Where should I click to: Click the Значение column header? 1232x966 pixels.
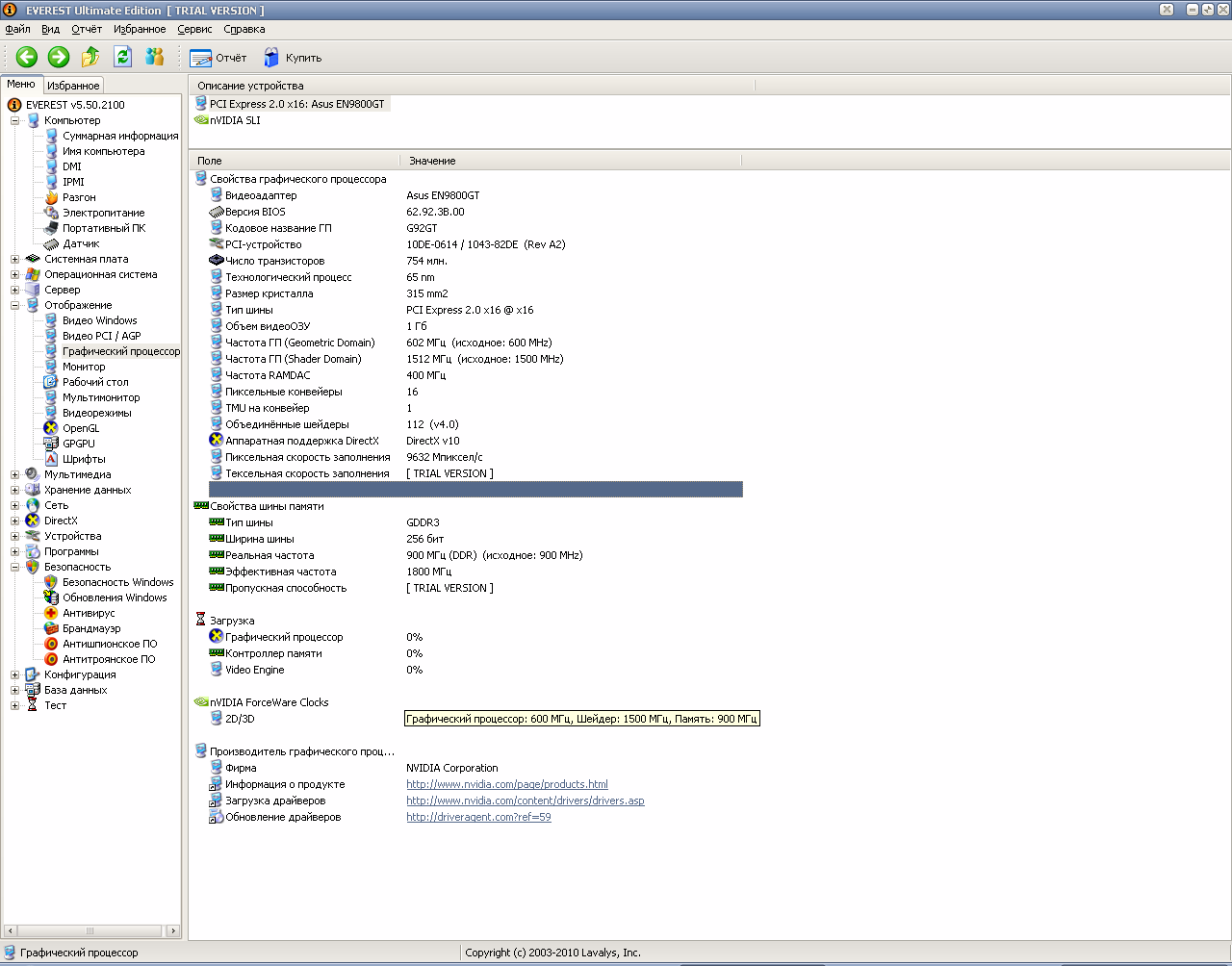point(571,161)
